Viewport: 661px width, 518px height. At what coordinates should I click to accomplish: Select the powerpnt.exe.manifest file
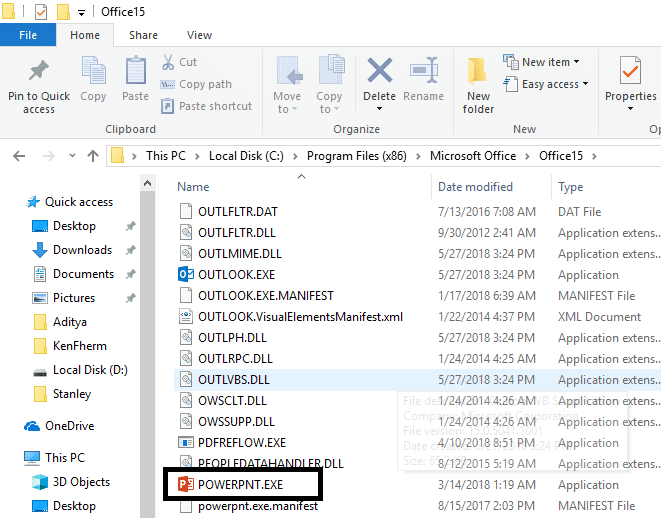tap(258, 506)
